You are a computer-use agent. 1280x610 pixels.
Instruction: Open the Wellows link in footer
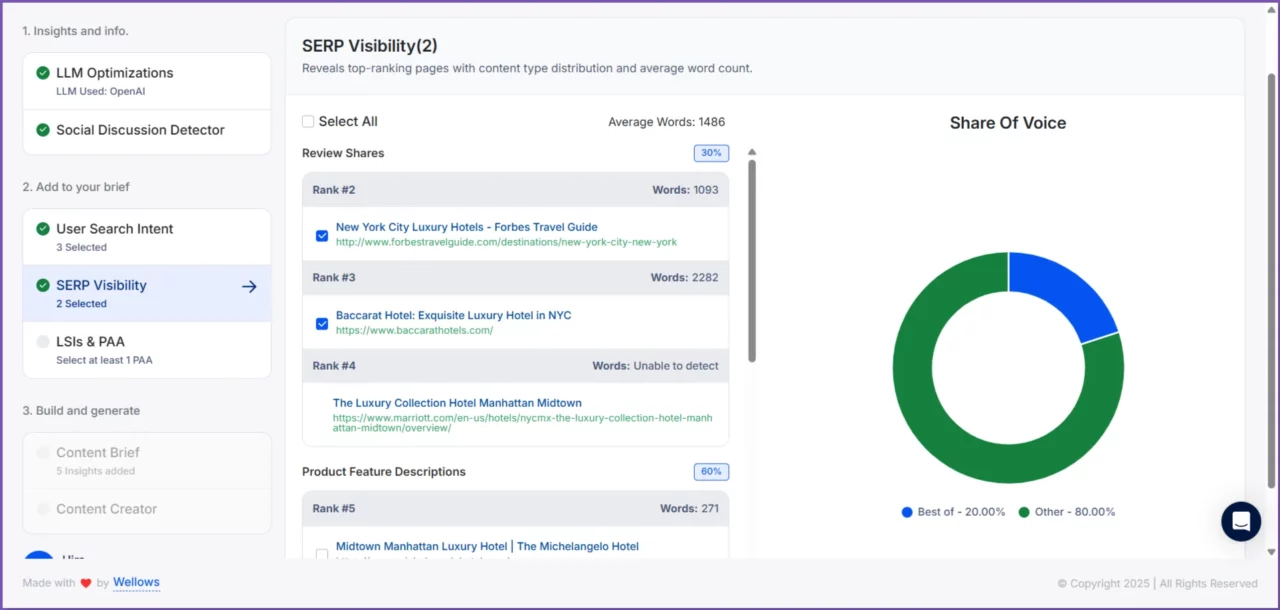pyautogui.click(x=136, y=582)
